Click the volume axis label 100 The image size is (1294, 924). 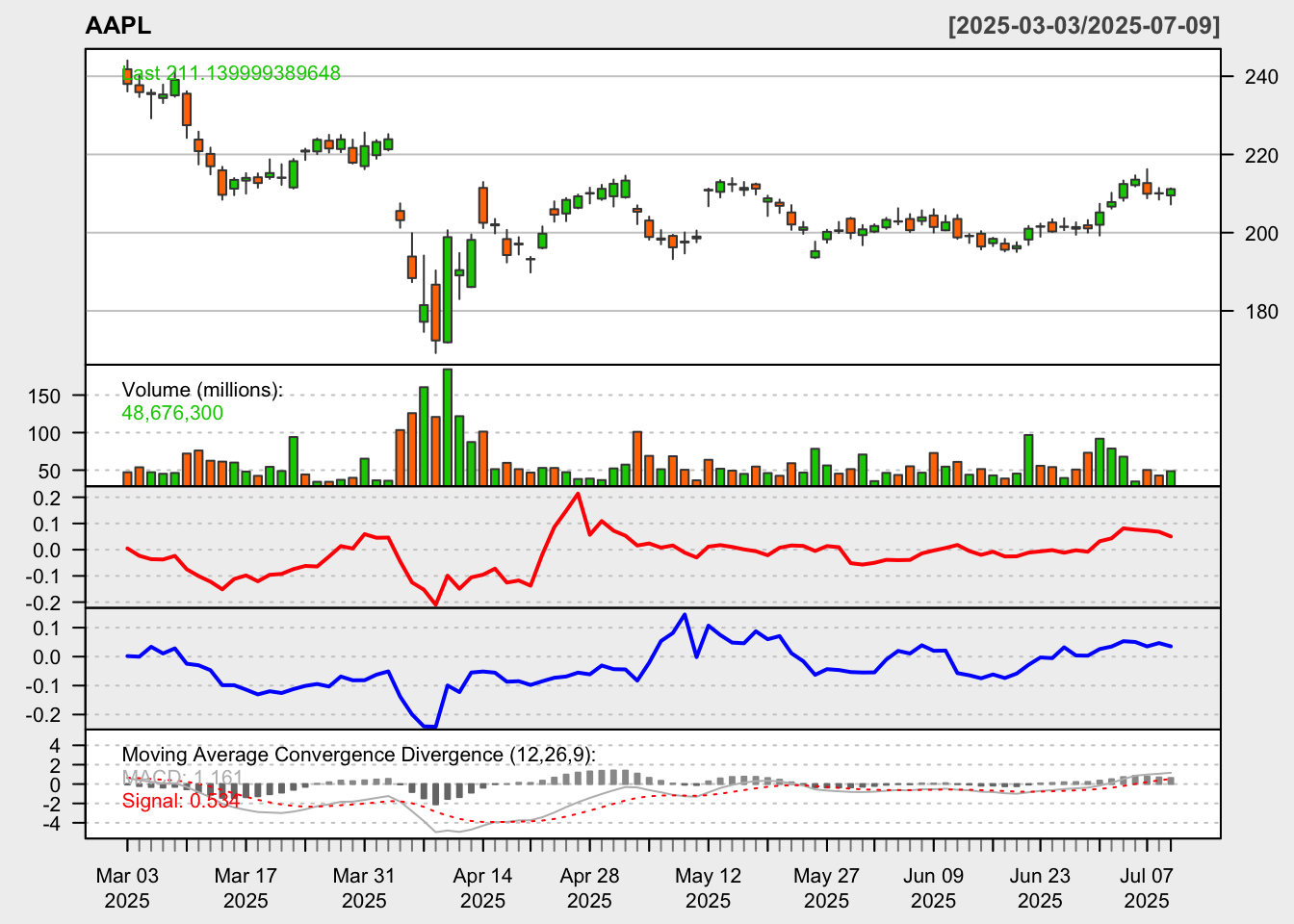44,433
